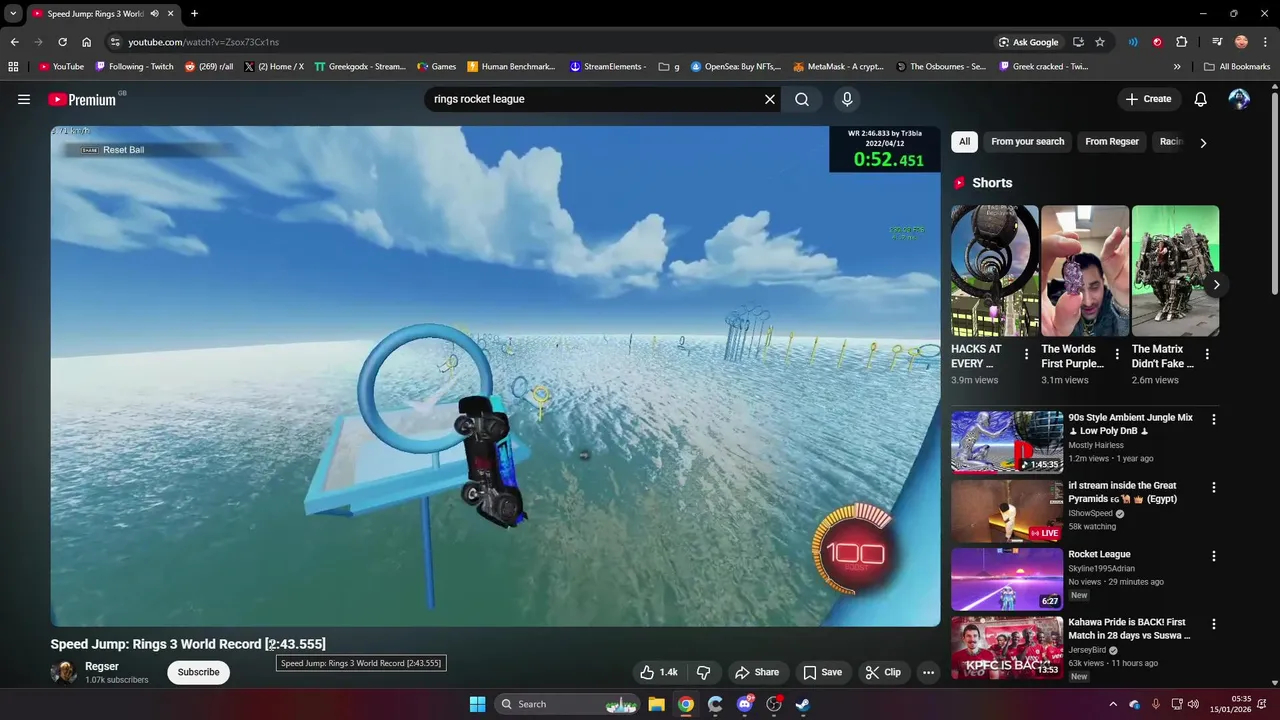
Task: Open the tab search dropdown arrow
Action: pos(13,14)
